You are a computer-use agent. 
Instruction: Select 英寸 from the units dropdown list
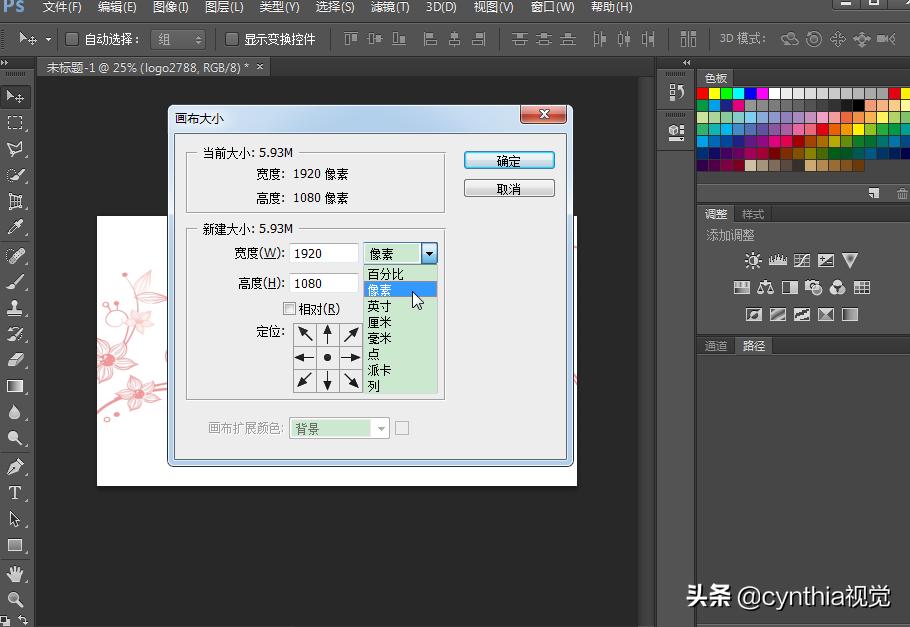[x=380, y=307]
